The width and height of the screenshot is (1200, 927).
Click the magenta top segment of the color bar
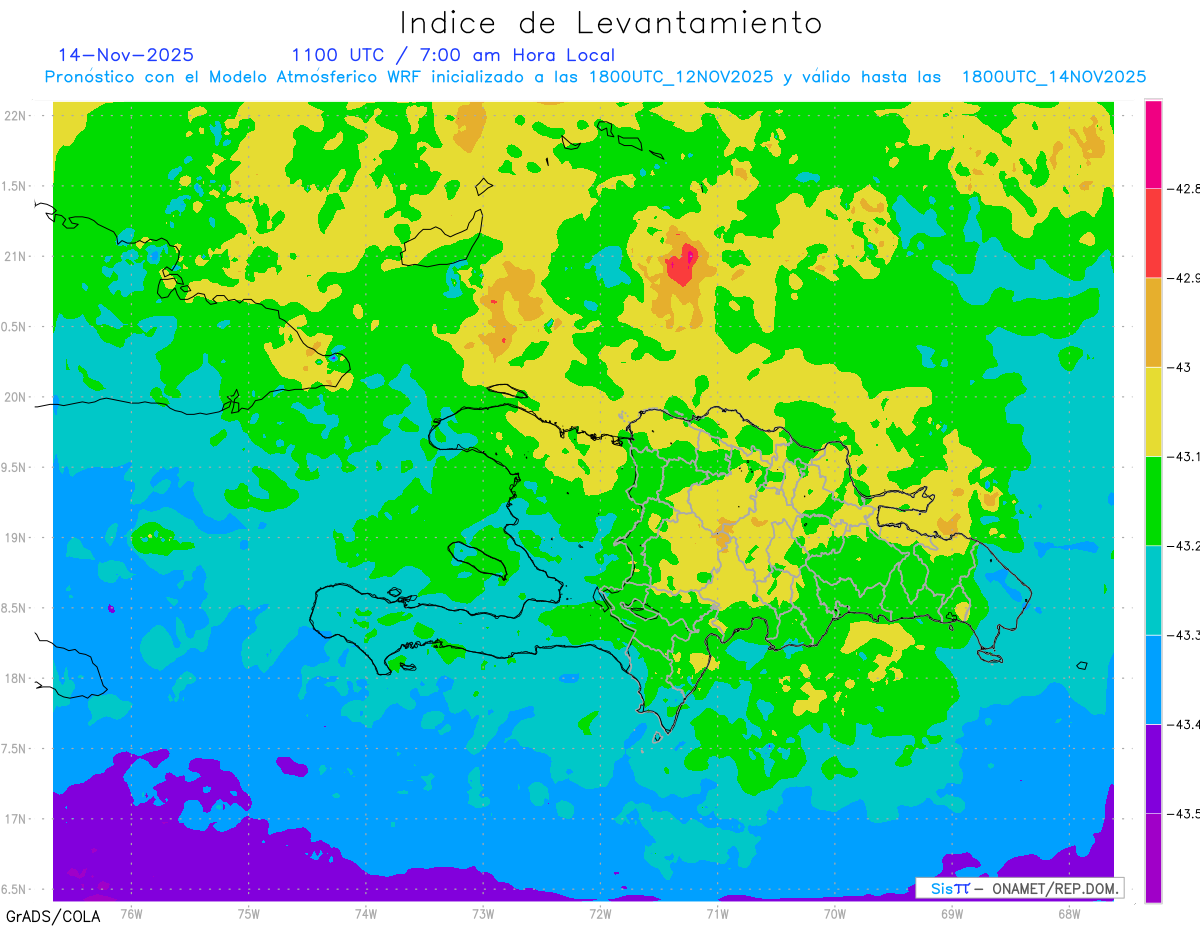click(x=1153, y=144)
